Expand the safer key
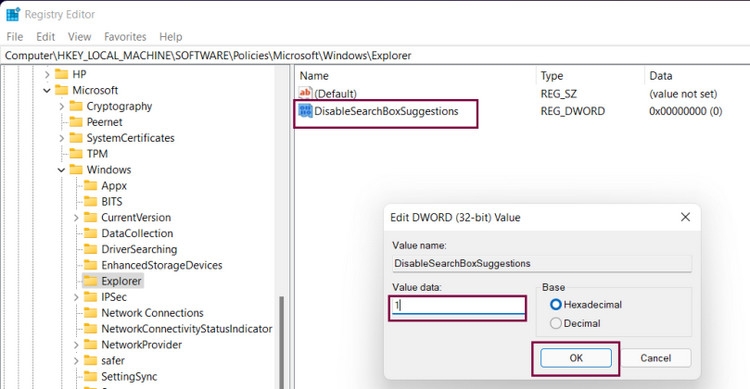750x389 pixels. click(76, 360)
